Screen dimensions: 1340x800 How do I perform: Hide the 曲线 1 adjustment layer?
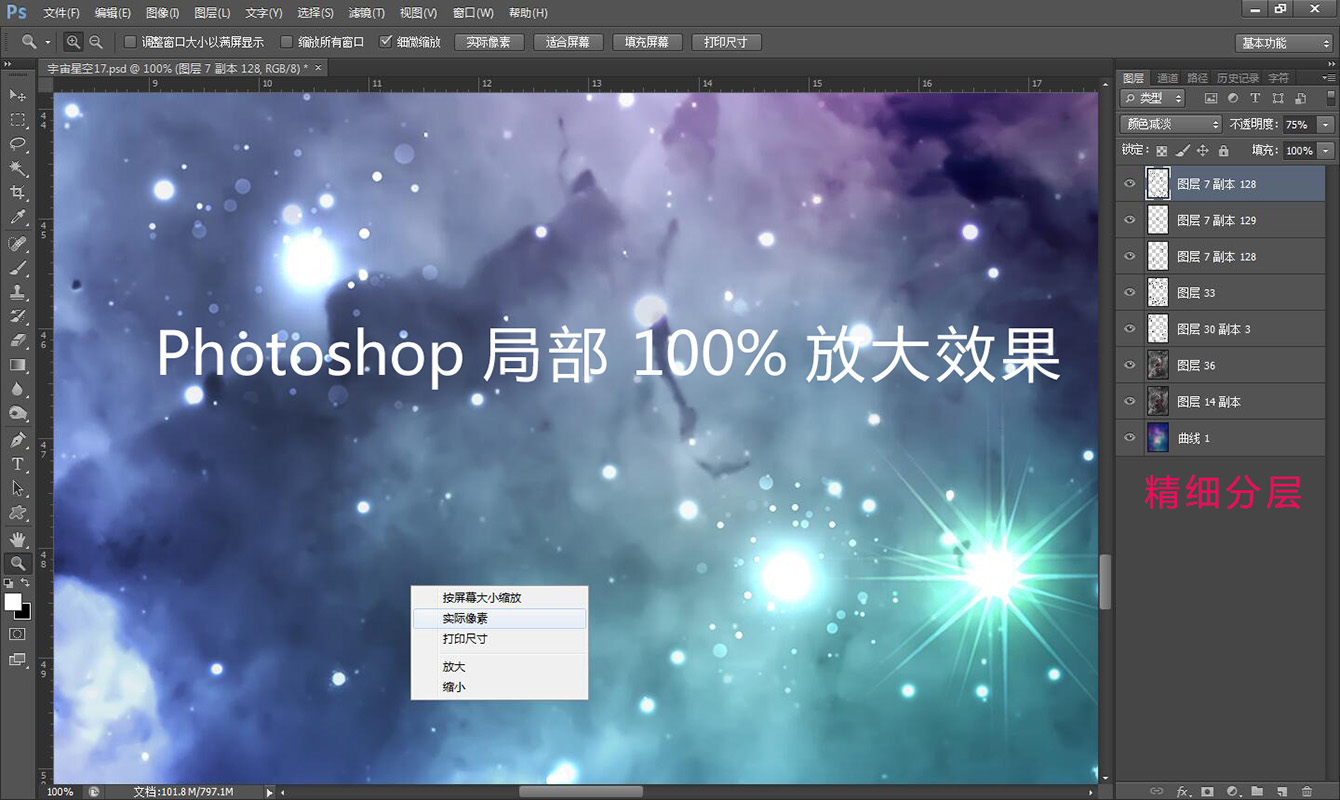(x=1130, y=438)
